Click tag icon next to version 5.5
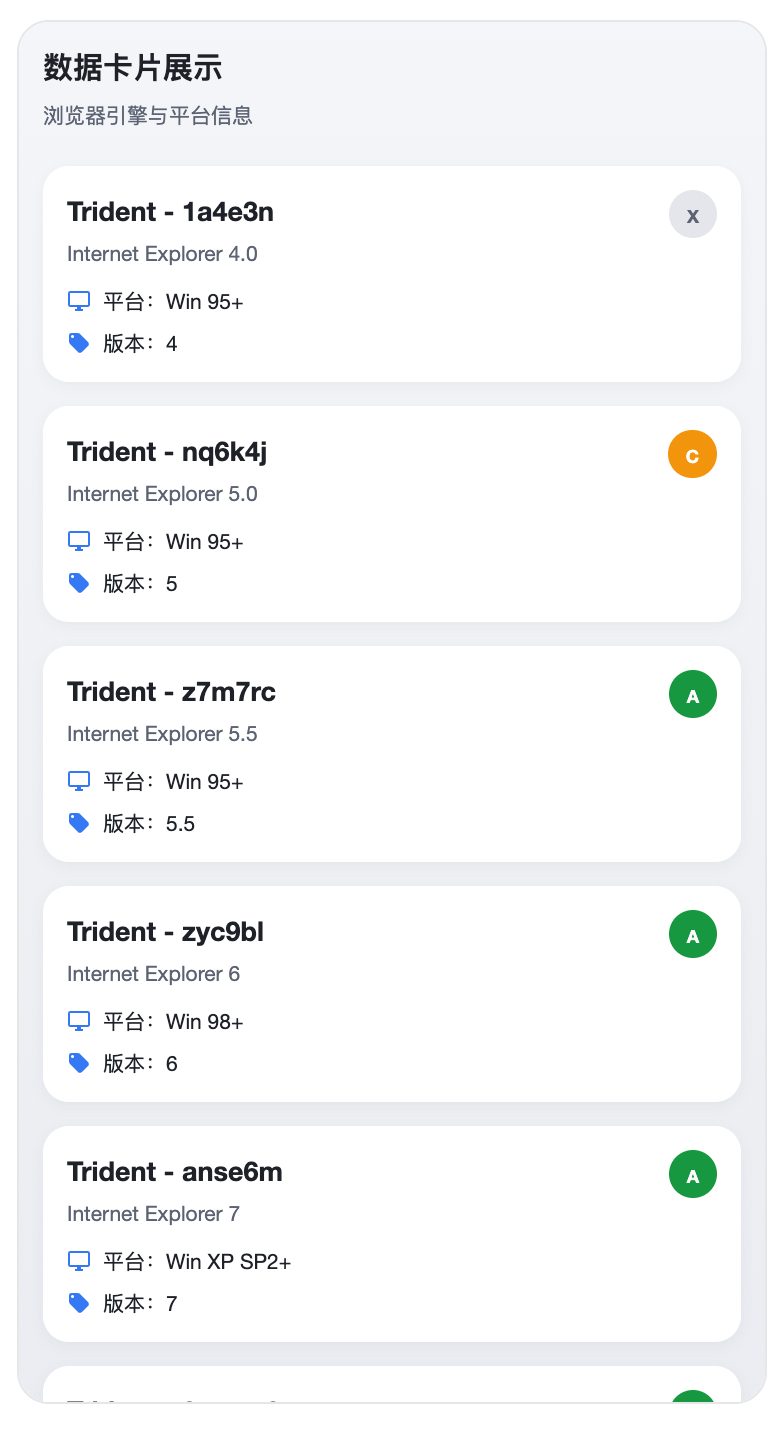 click(x=79, y=823)
